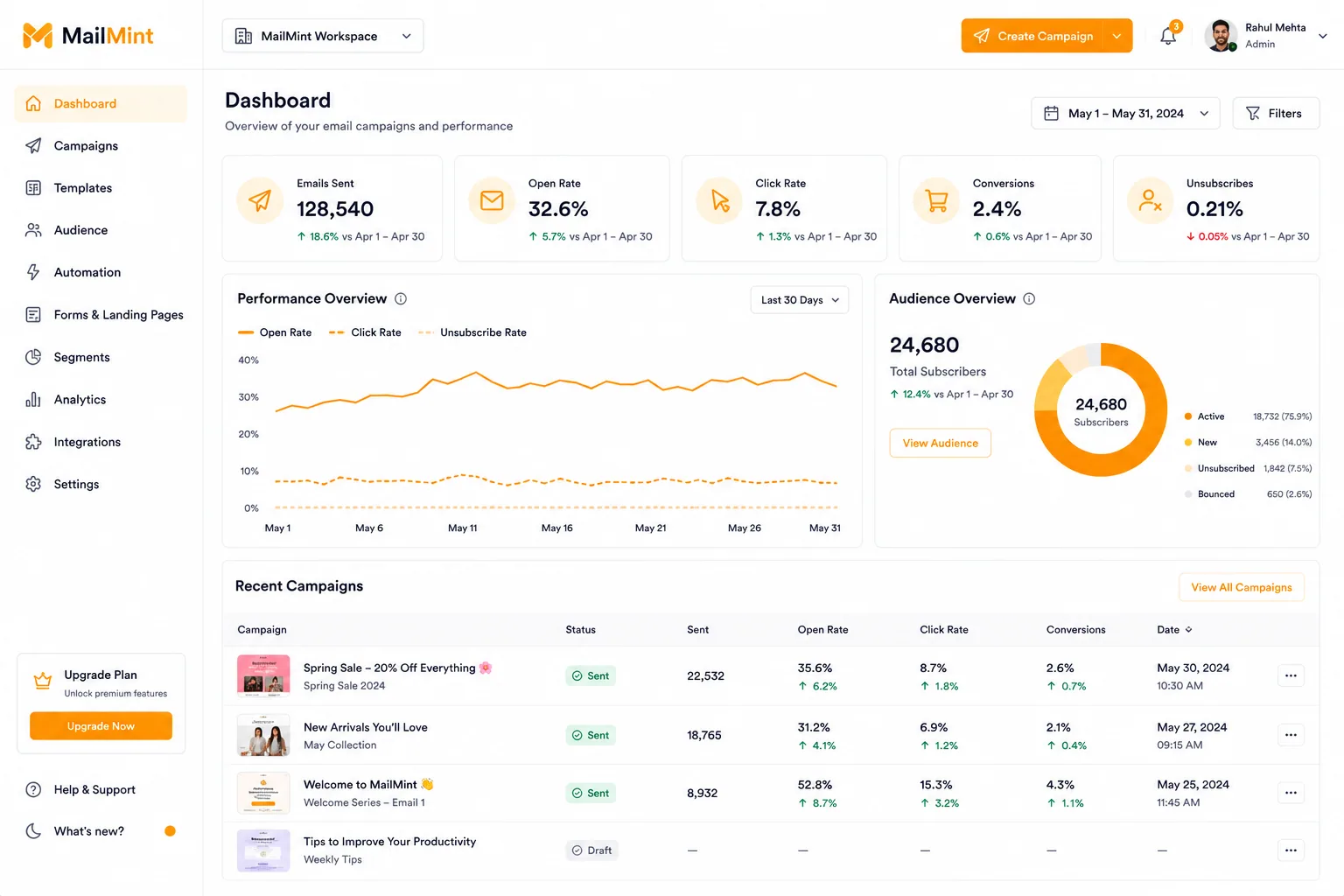1344x896 pixels.
Task: Click the Click Rate cursor icon
Action: pyautogui.click(x=719, y=200)
